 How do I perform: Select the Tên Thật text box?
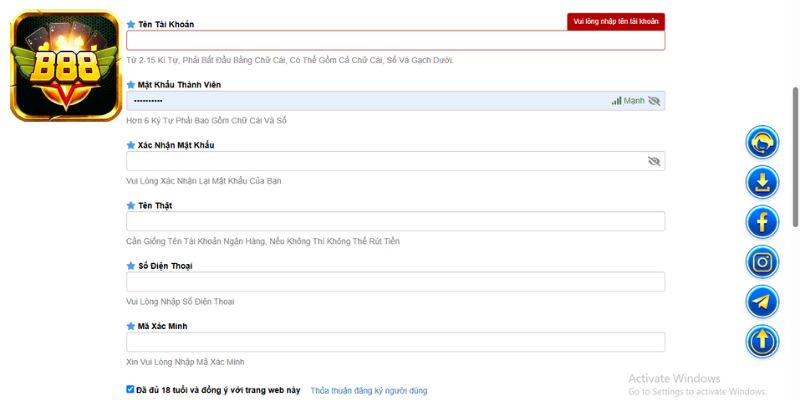[395, 221]
